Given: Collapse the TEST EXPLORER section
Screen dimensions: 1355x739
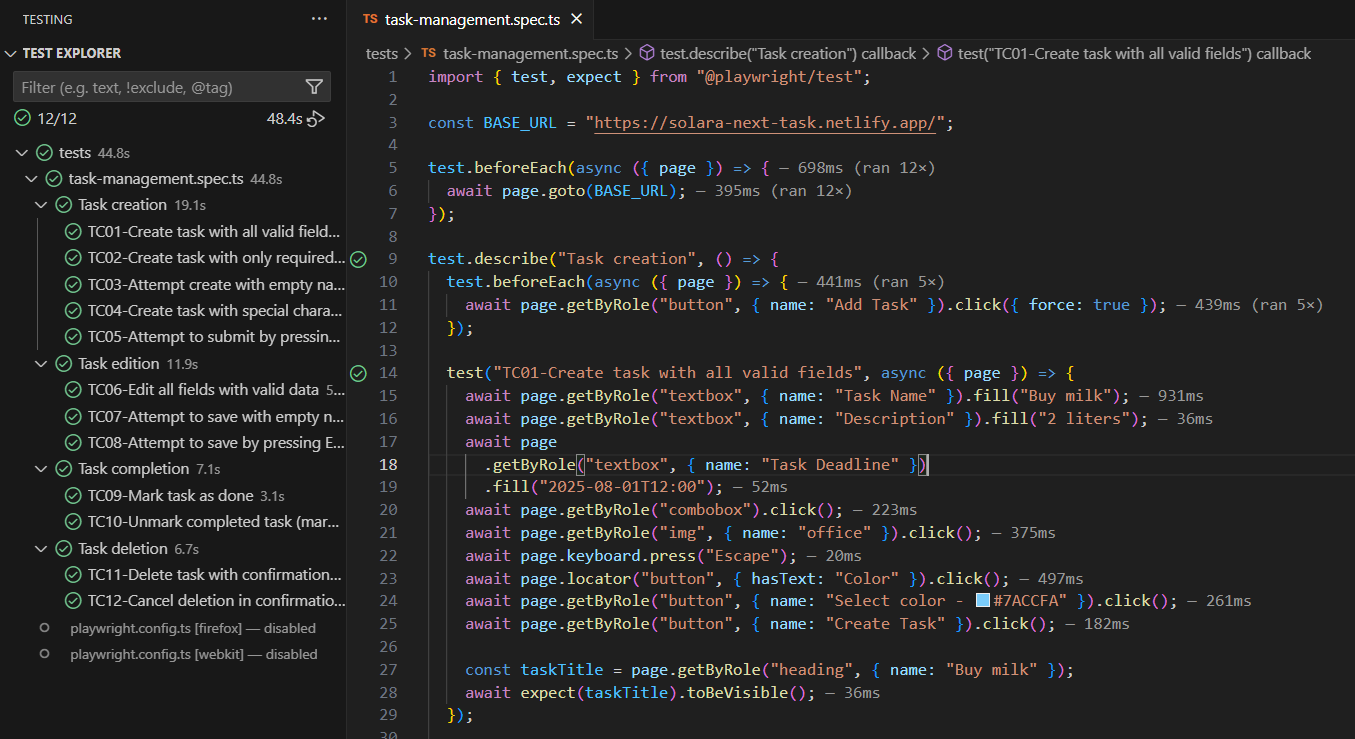Looking at the screenshot, I should (x=11, y=53).
